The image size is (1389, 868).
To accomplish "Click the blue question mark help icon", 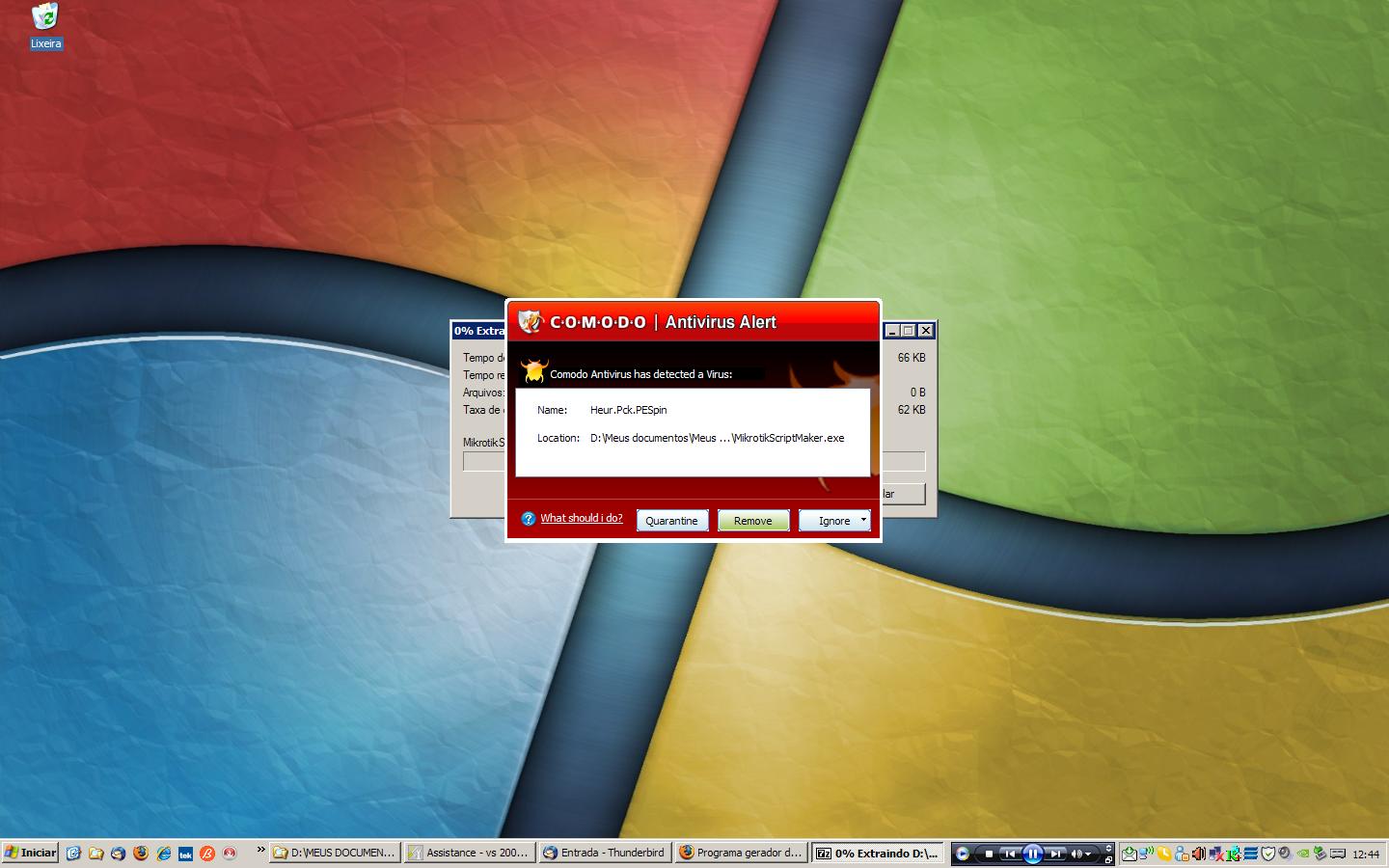I will pyautogui.click(x=528, y=519).
